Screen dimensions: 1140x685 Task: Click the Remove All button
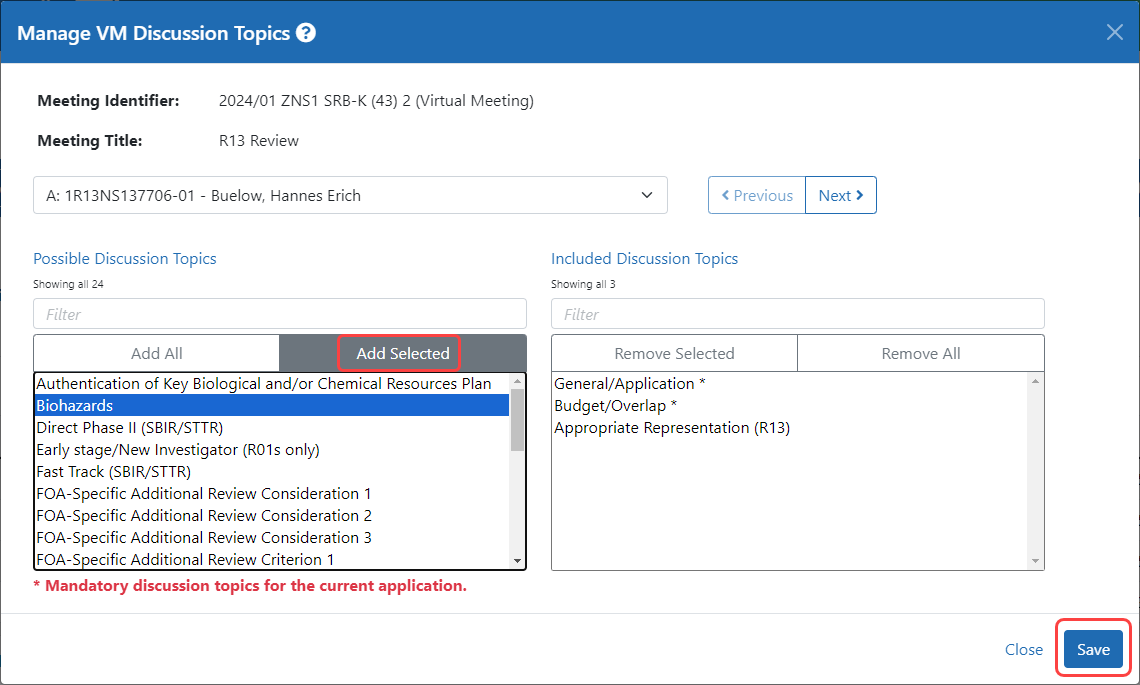920,353
